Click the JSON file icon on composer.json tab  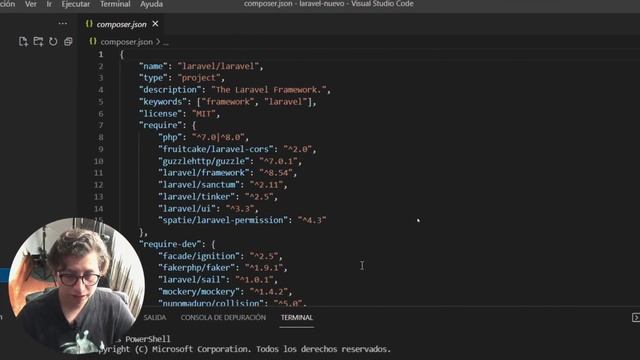coord(89,24)
